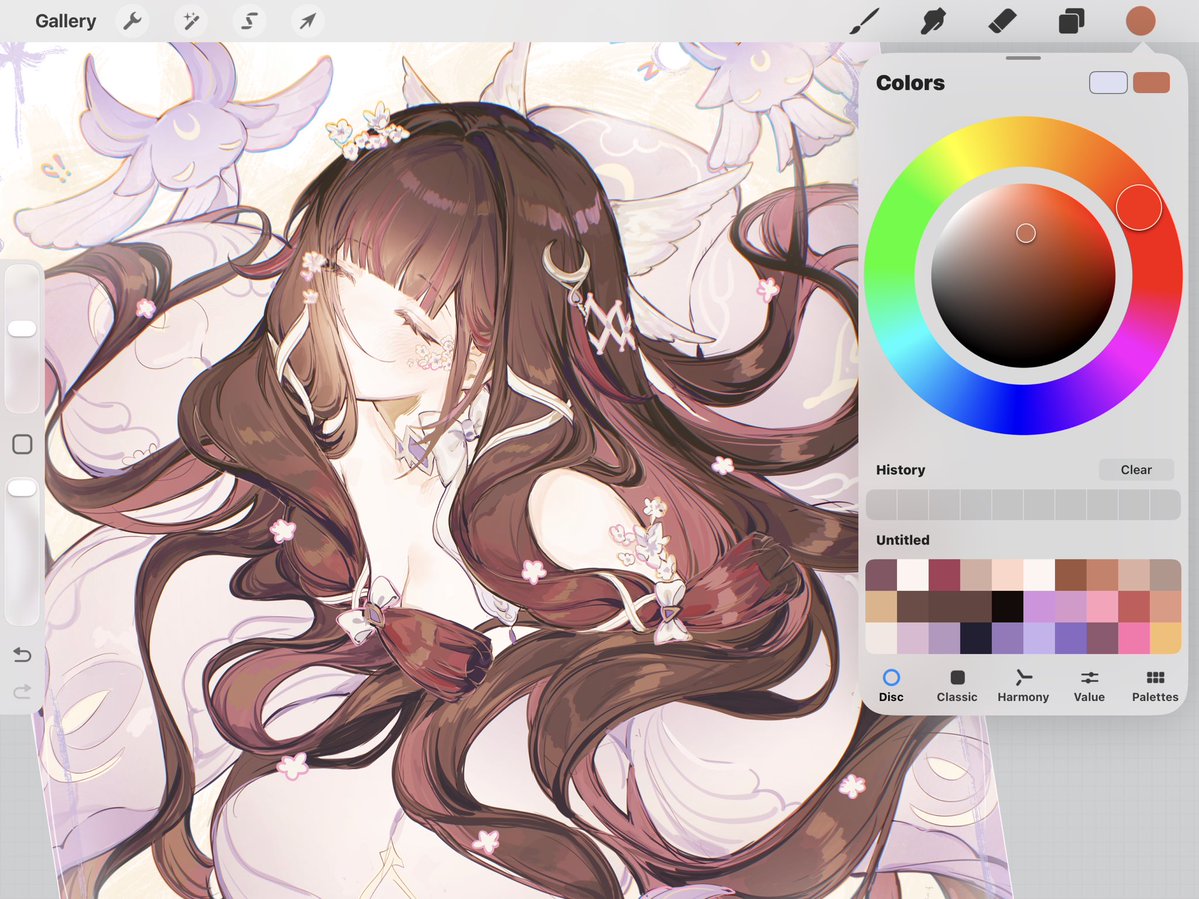The width and height of the screenshot is (1199, 899).
Task: Switch to the Classic color tab
Action: [x=957, y=686]
